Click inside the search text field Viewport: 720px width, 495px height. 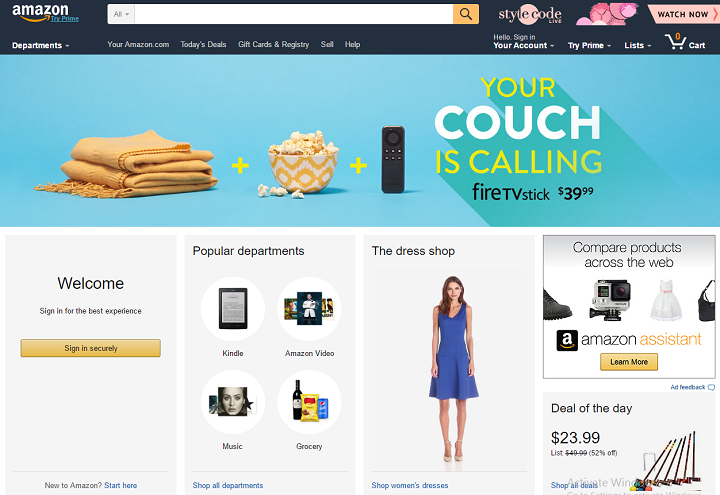294,14
